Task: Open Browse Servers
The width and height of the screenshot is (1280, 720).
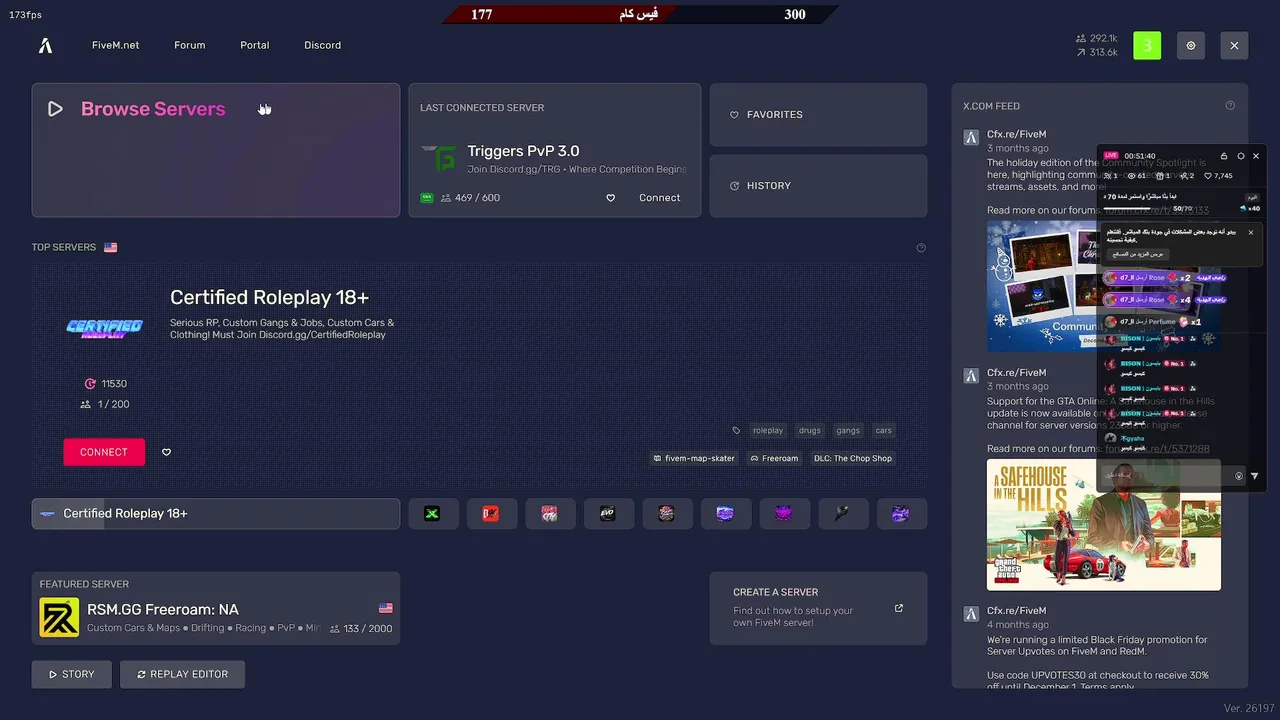Action: pos(216,150)
